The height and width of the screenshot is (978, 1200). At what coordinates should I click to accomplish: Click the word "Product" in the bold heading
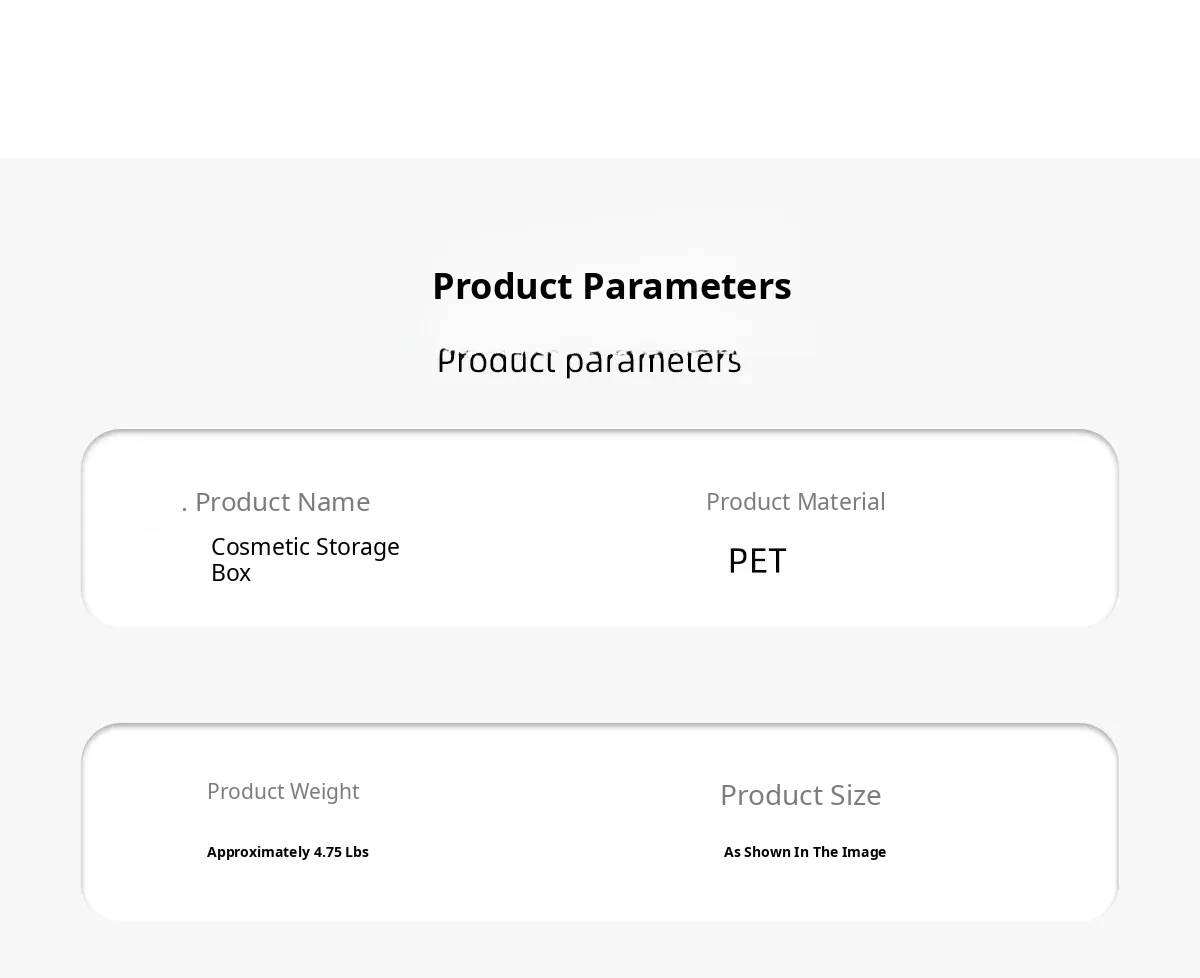click(x=502, y=287)
